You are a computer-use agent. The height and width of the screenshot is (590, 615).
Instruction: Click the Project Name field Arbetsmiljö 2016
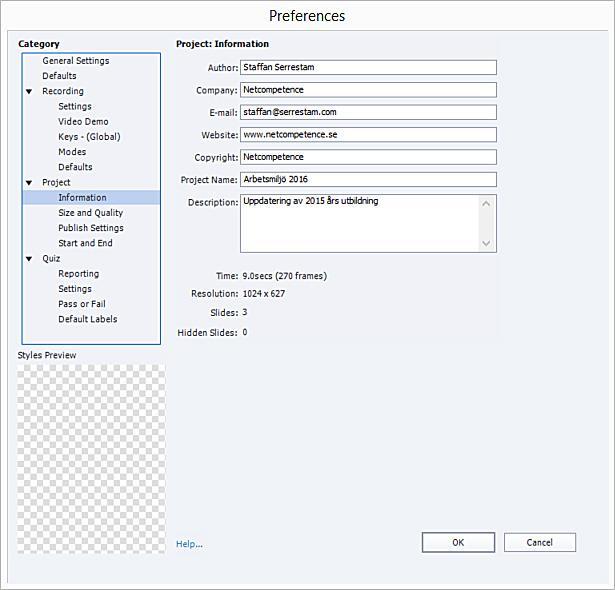click(368, 179)
